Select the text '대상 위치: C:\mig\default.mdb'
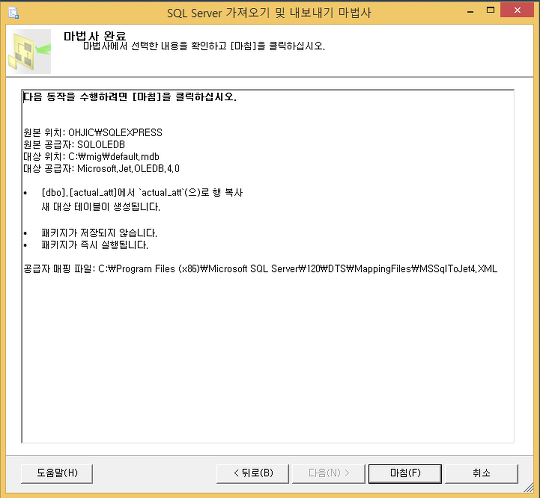Screen dimensions: 540x498 coord(91,157)
